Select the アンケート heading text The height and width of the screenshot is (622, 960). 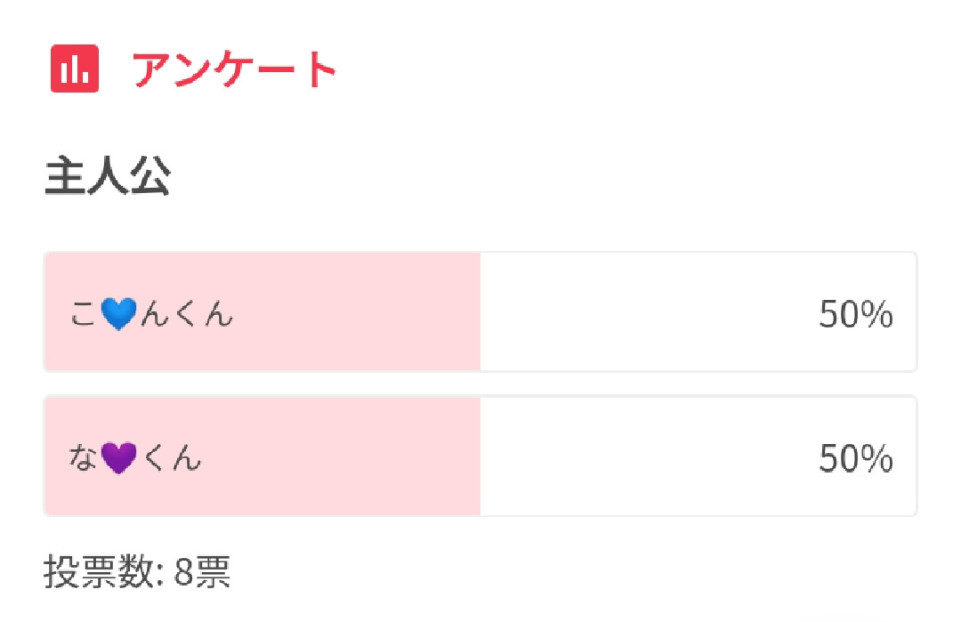coord(234,69)
